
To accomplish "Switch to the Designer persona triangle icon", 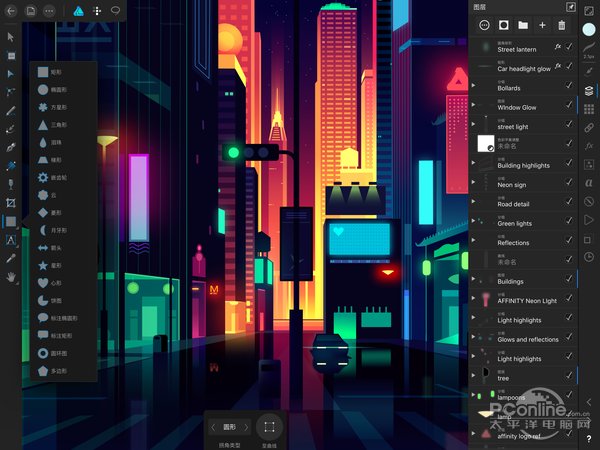I will tap(78, 11).
